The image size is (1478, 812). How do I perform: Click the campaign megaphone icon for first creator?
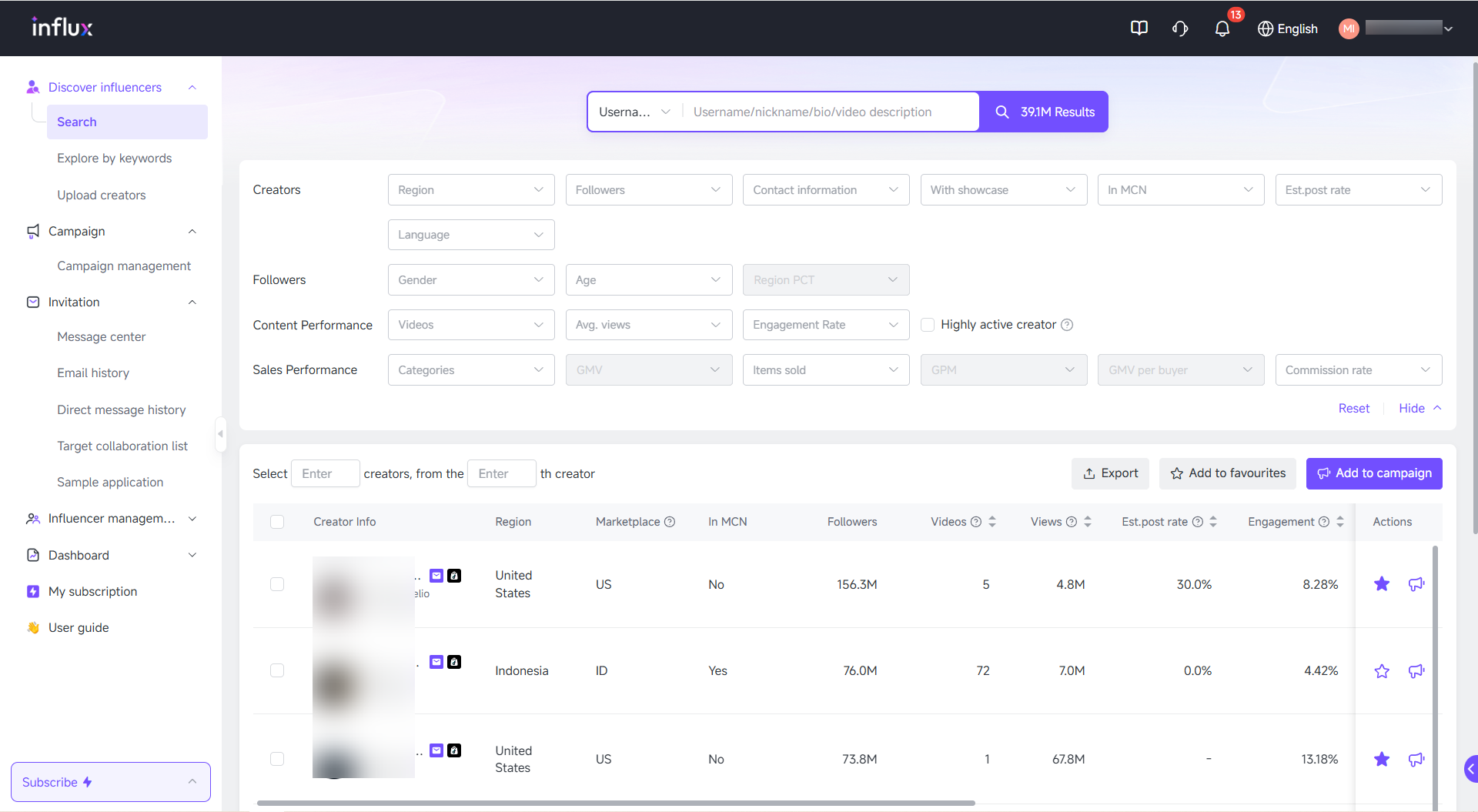[x=1416, y=584]
